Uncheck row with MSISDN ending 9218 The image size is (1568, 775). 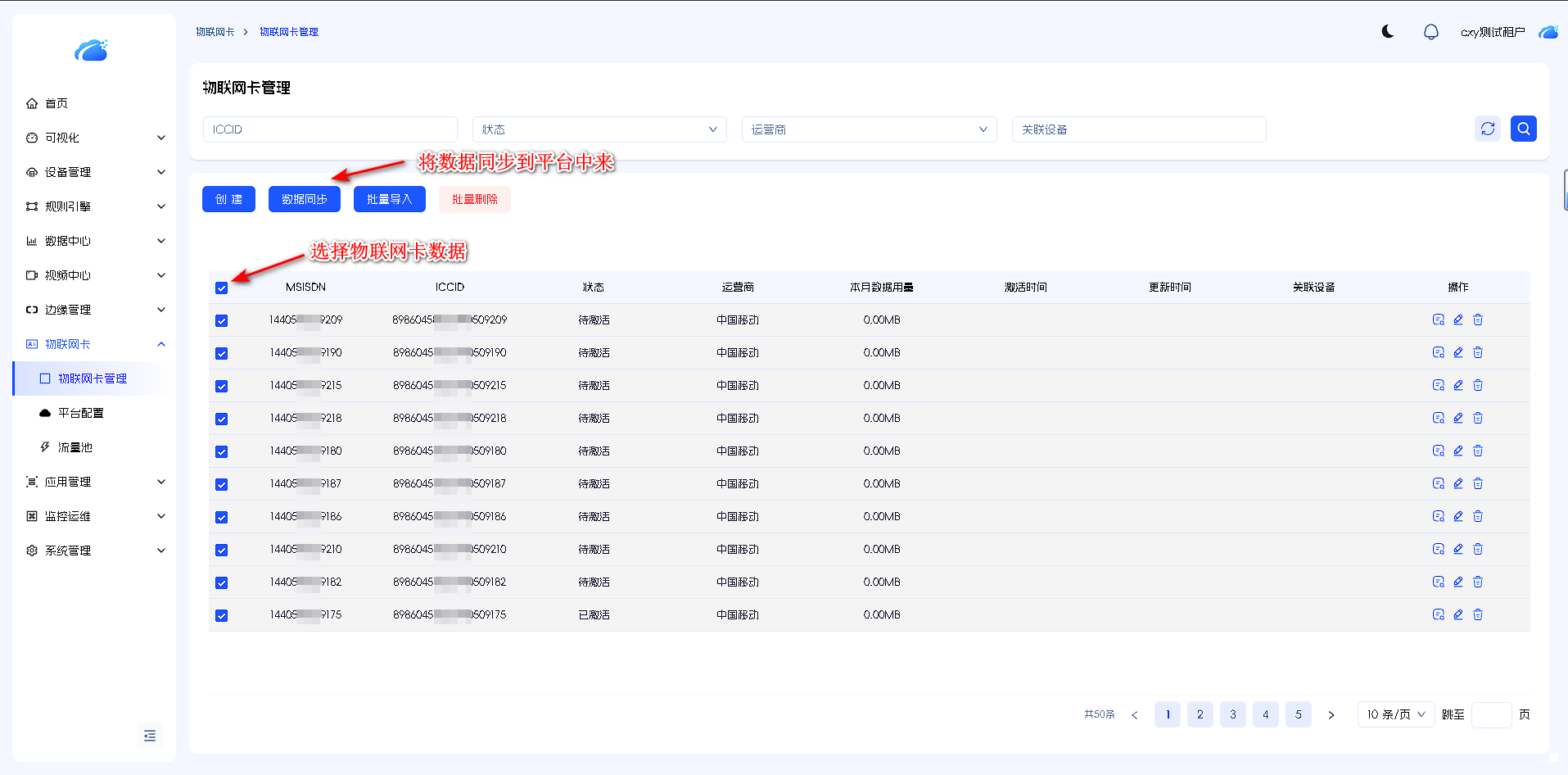221,419
